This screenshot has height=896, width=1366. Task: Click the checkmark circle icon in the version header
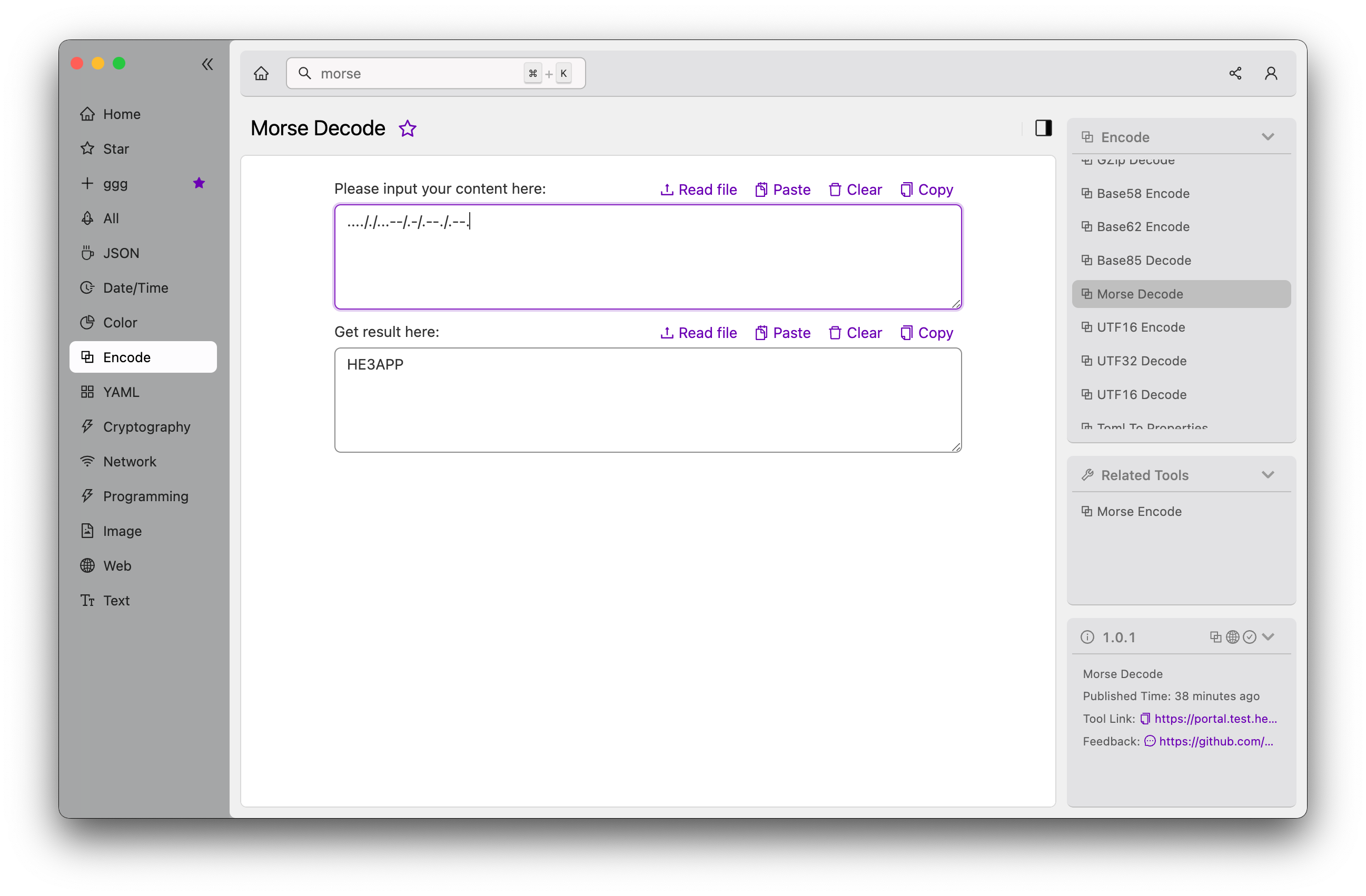(x=1250, y=636)
